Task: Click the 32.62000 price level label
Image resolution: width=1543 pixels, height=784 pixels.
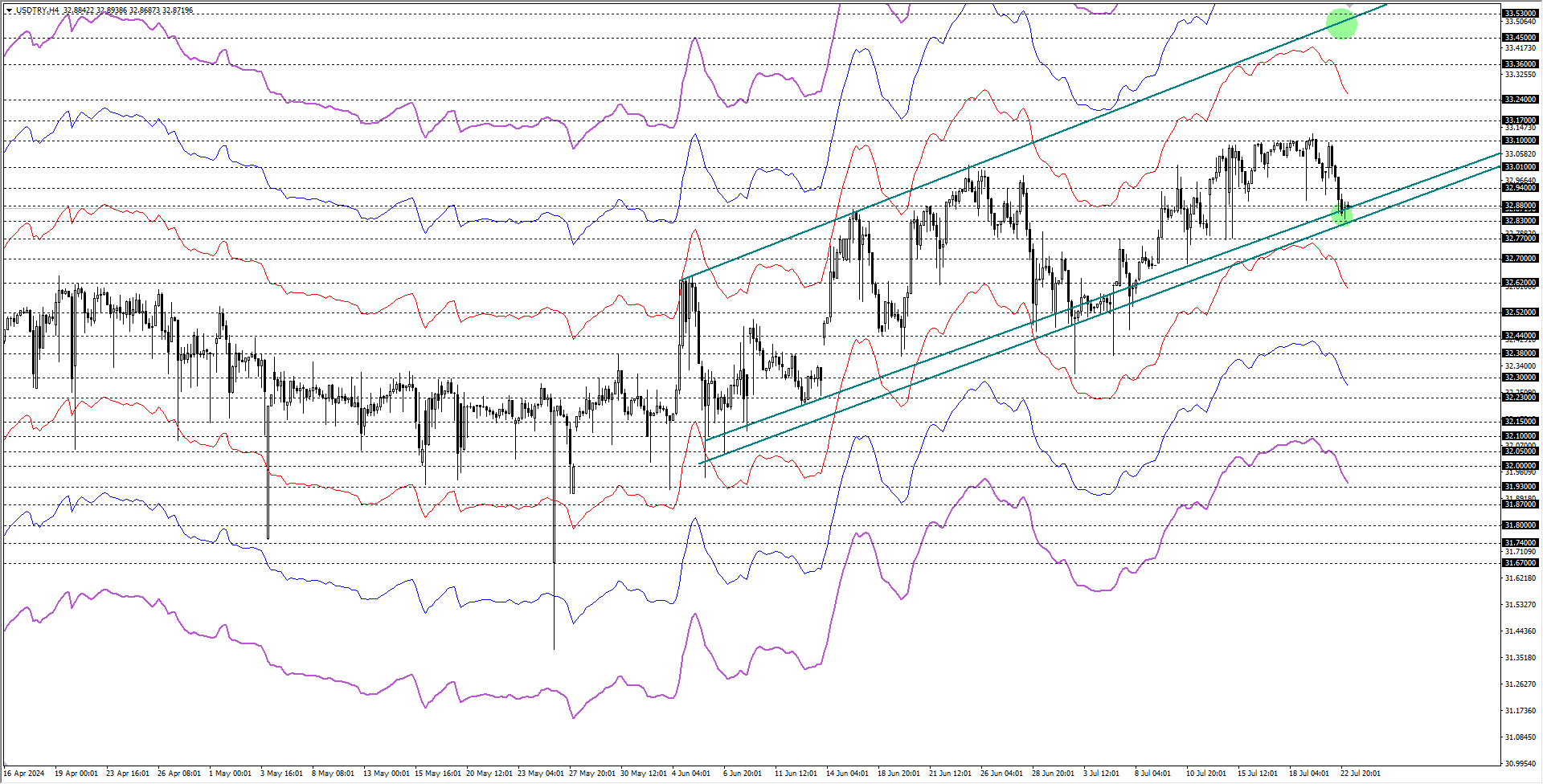Action: (1520, 283)
